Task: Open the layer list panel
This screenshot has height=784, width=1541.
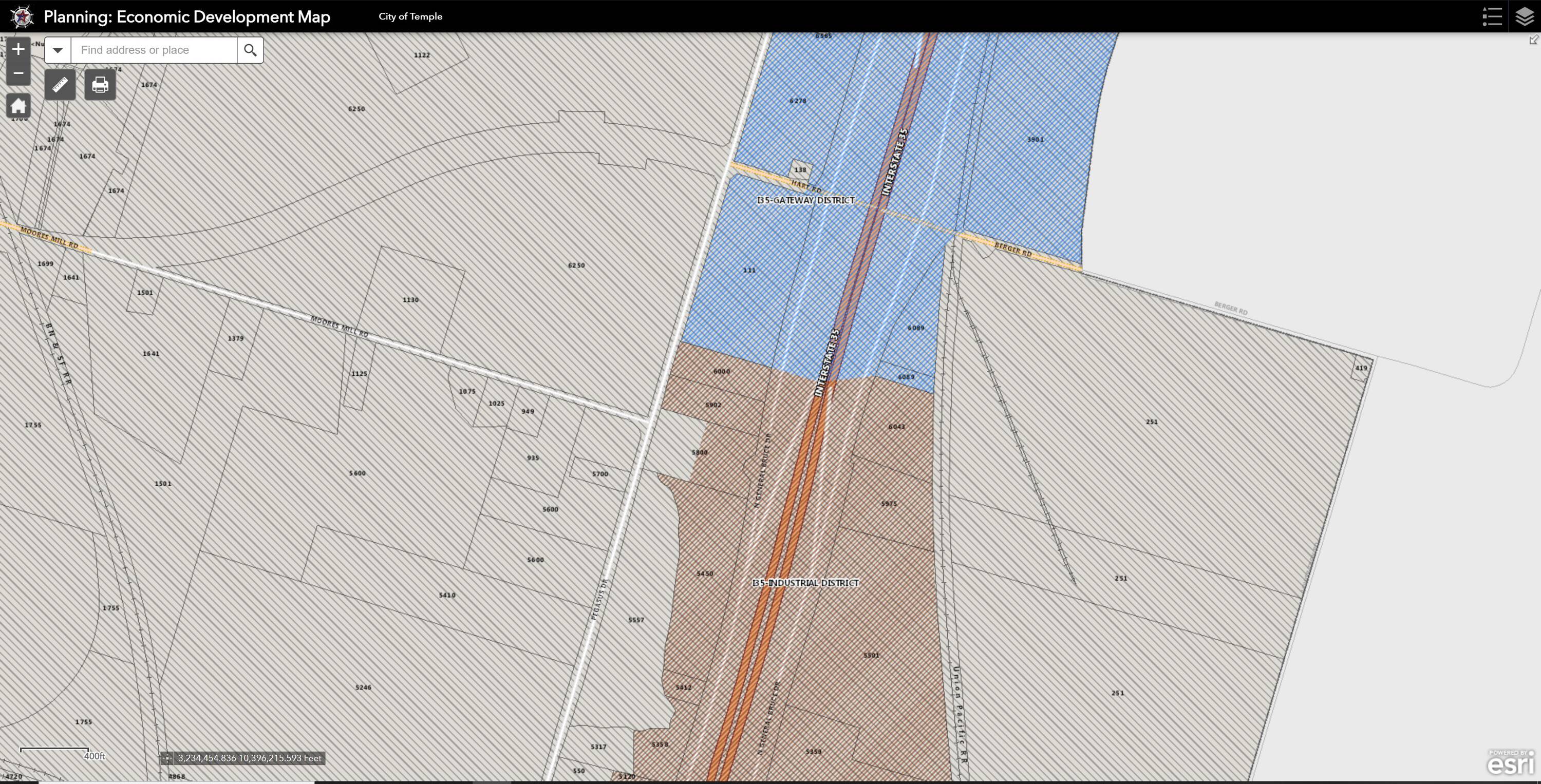Action: [1524, 16]
